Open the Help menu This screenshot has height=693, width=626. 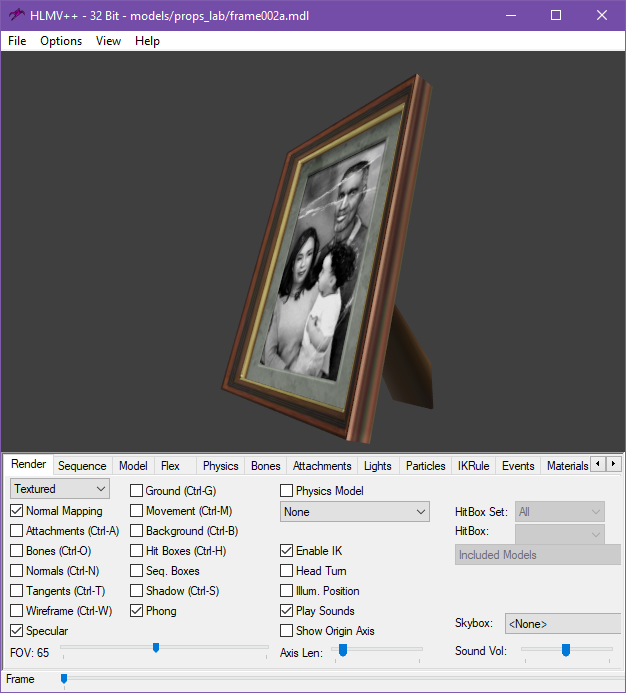[x=147, y=41]
